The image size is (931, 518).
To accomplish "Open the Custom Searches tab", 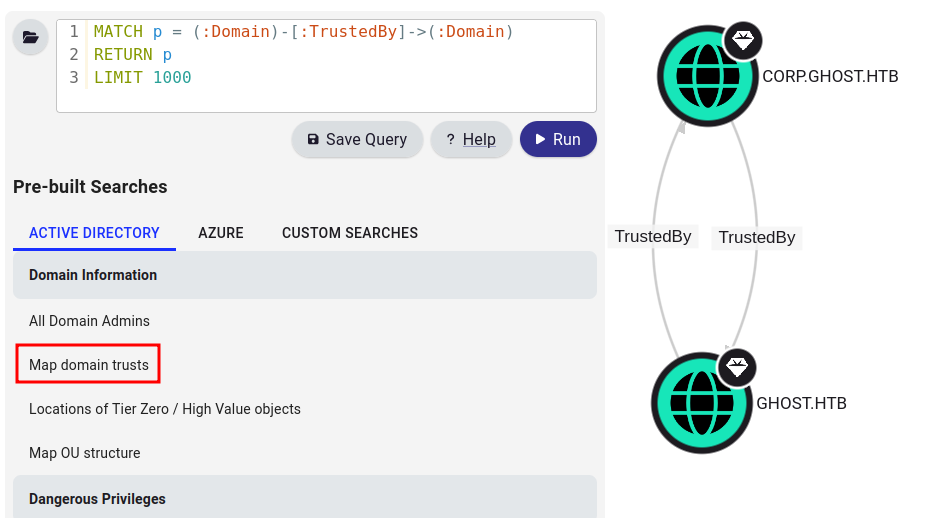I will (x=350, y=233).
